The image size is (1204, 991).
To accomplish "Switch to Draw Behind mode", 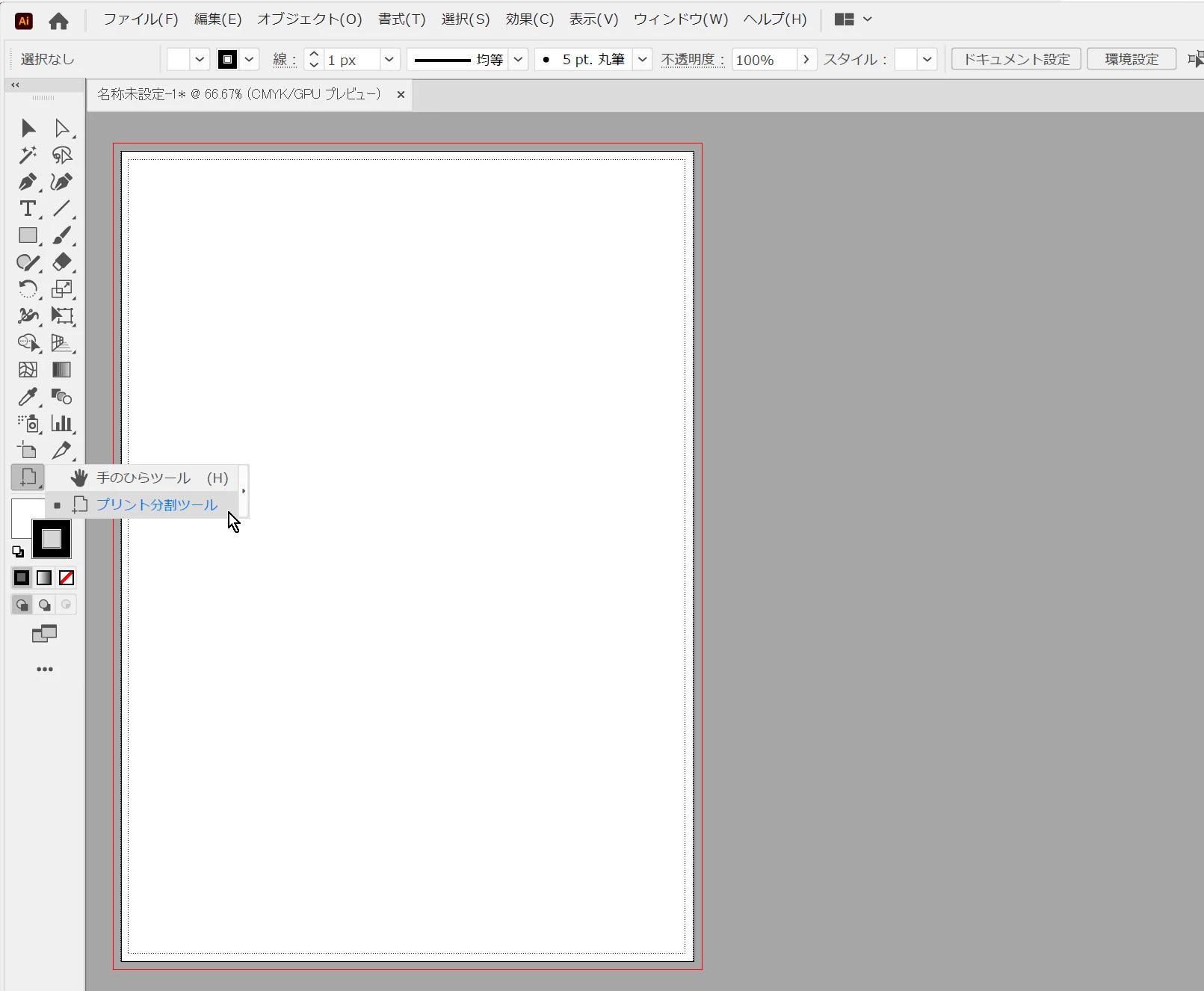I will pyautogui.click(x=44, y=605).
